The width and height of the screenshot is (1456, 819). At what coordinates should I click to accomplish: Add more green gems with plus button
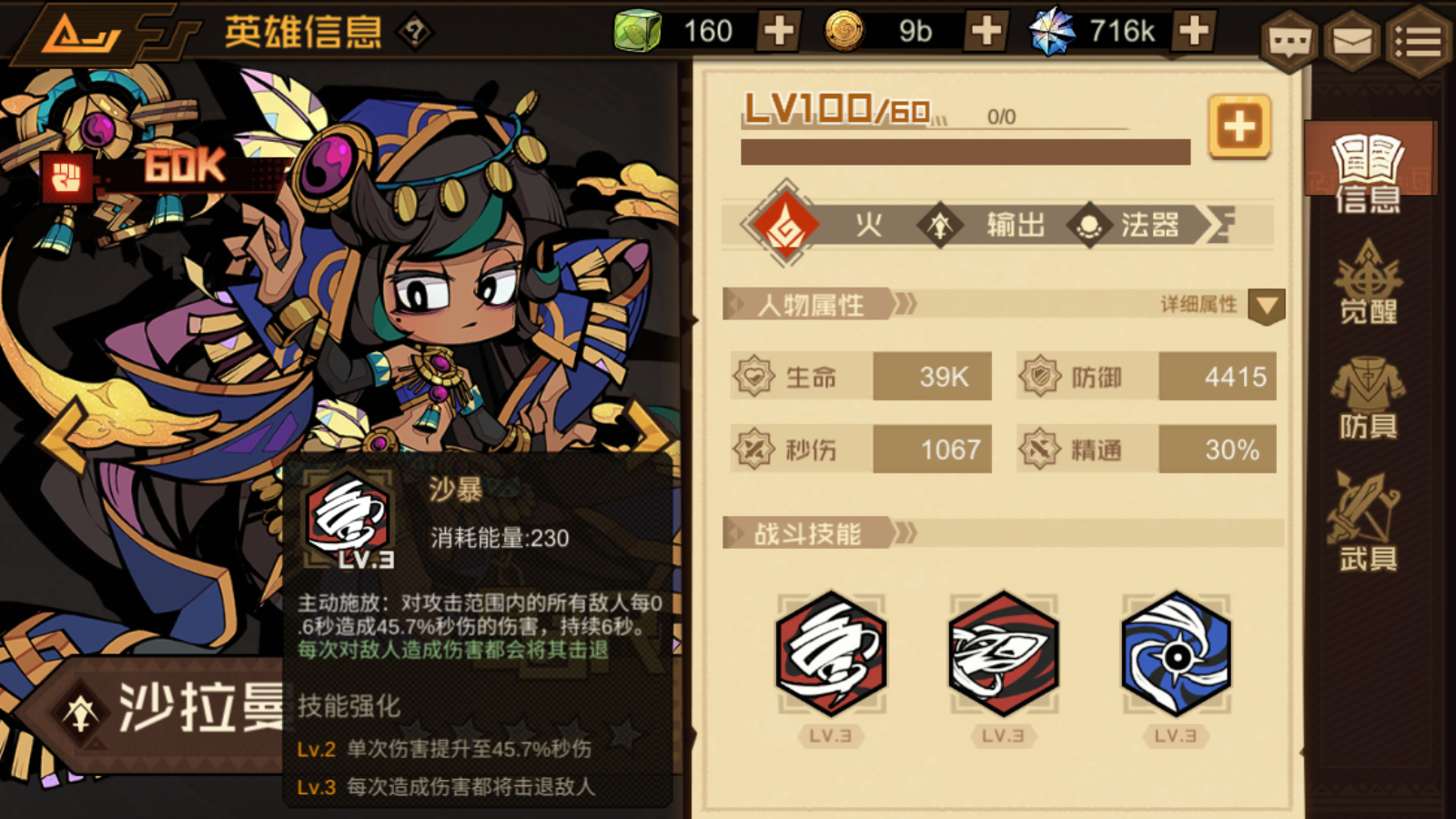click(x=779, y=31)
